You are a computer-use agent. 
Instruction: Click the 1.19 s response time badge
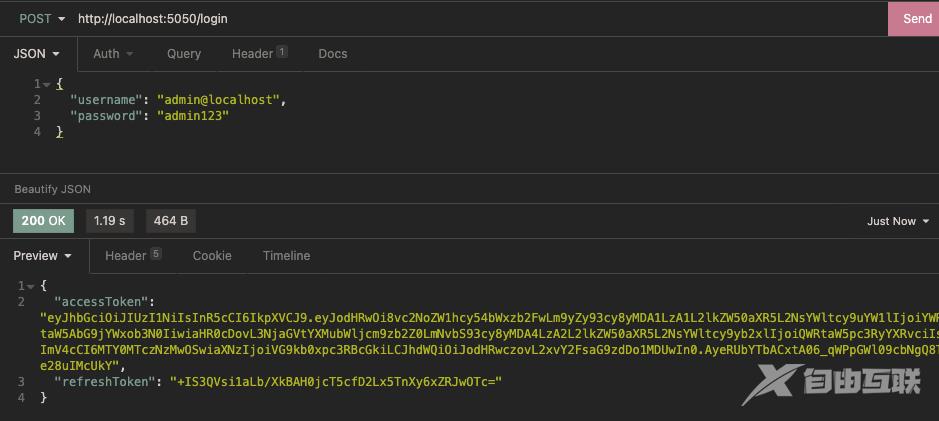(109, 221)
